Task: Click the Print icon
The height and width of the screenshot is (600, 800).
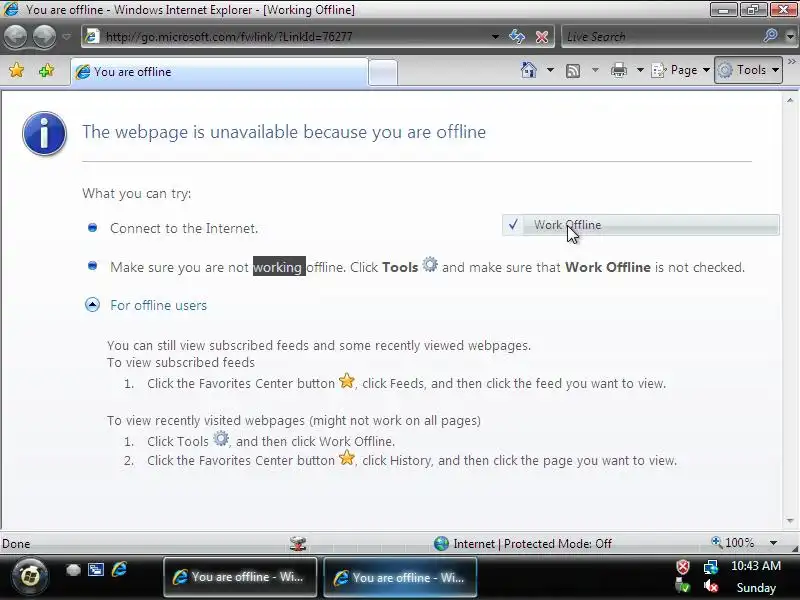Action: [619, 70]
